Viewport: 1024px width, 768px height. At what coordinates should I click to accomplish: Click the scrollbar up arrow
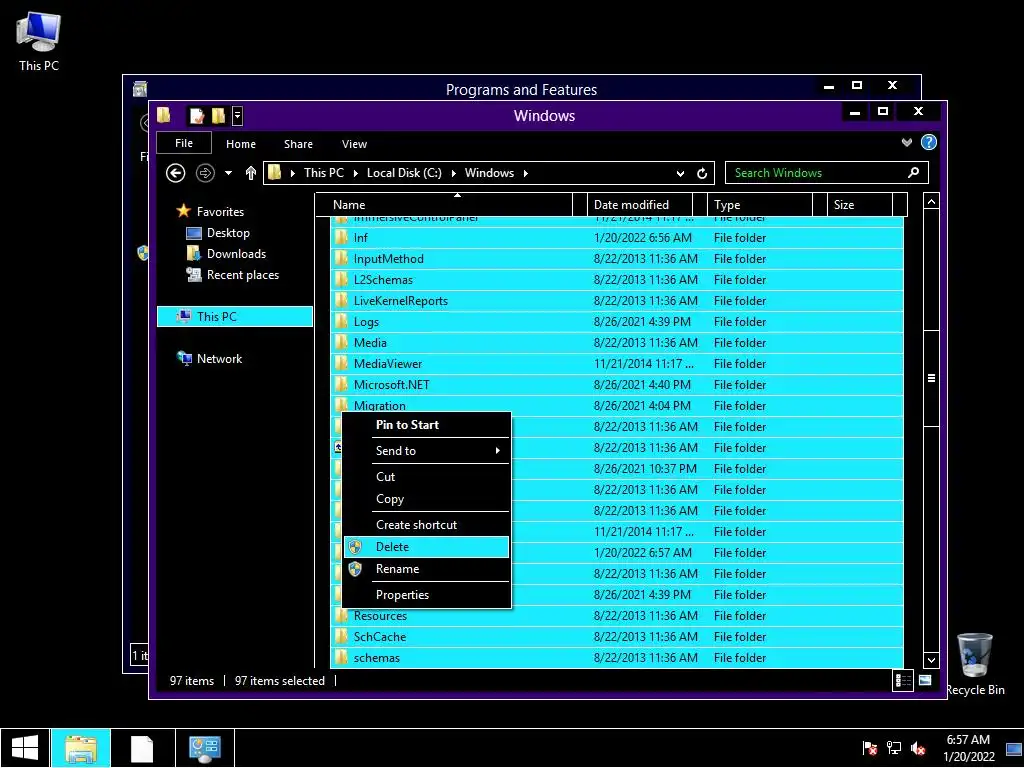(x=931, y=202)
